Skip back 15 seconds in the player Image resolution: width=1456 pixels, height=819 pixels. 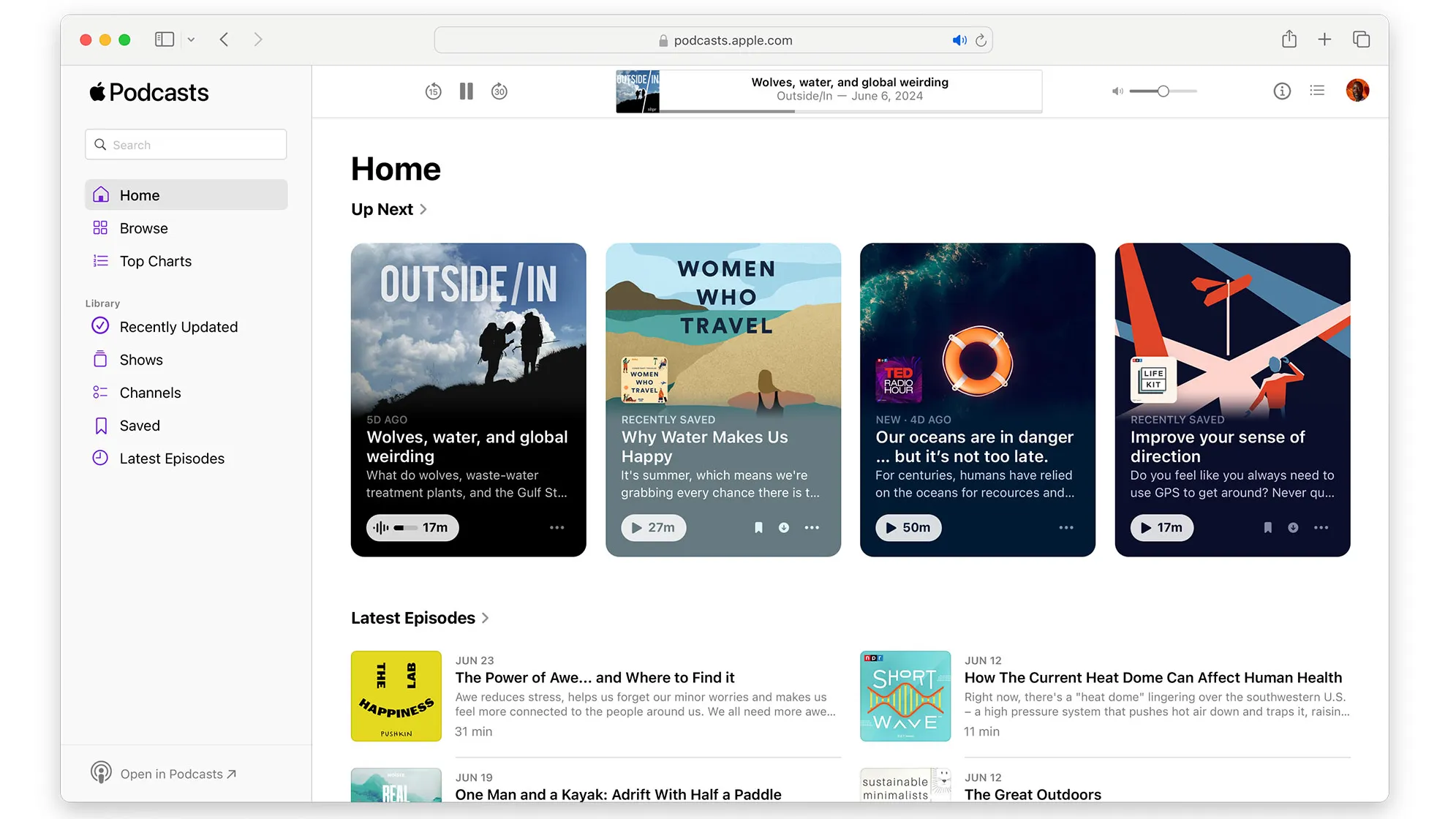pos(433,91)
